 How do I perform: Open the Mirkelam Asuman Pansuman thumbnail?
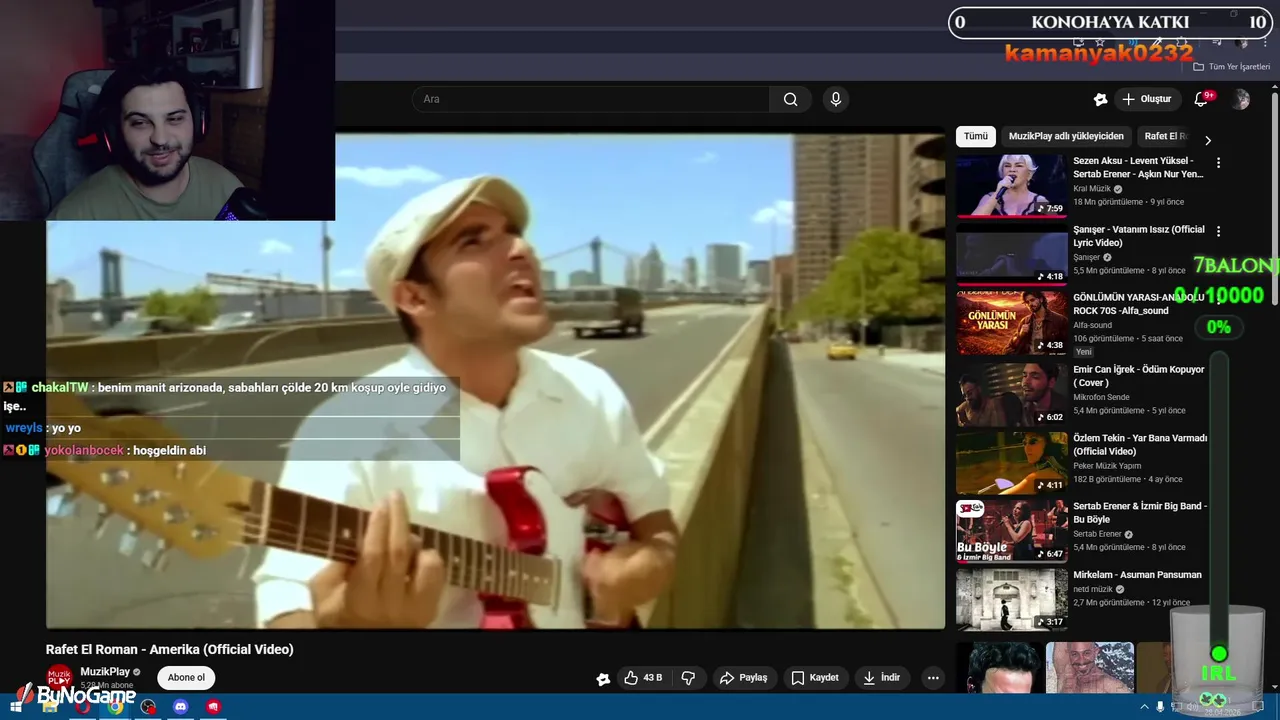point(1012,601)
